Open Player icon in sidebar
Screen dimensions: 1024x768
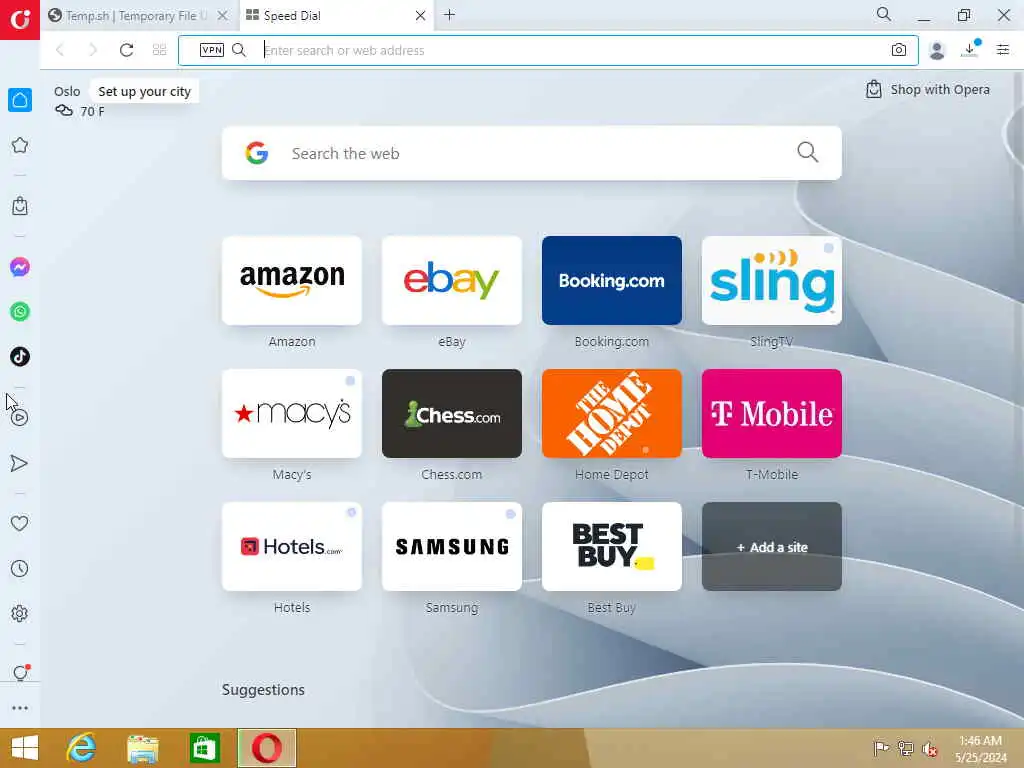(20, 417)
